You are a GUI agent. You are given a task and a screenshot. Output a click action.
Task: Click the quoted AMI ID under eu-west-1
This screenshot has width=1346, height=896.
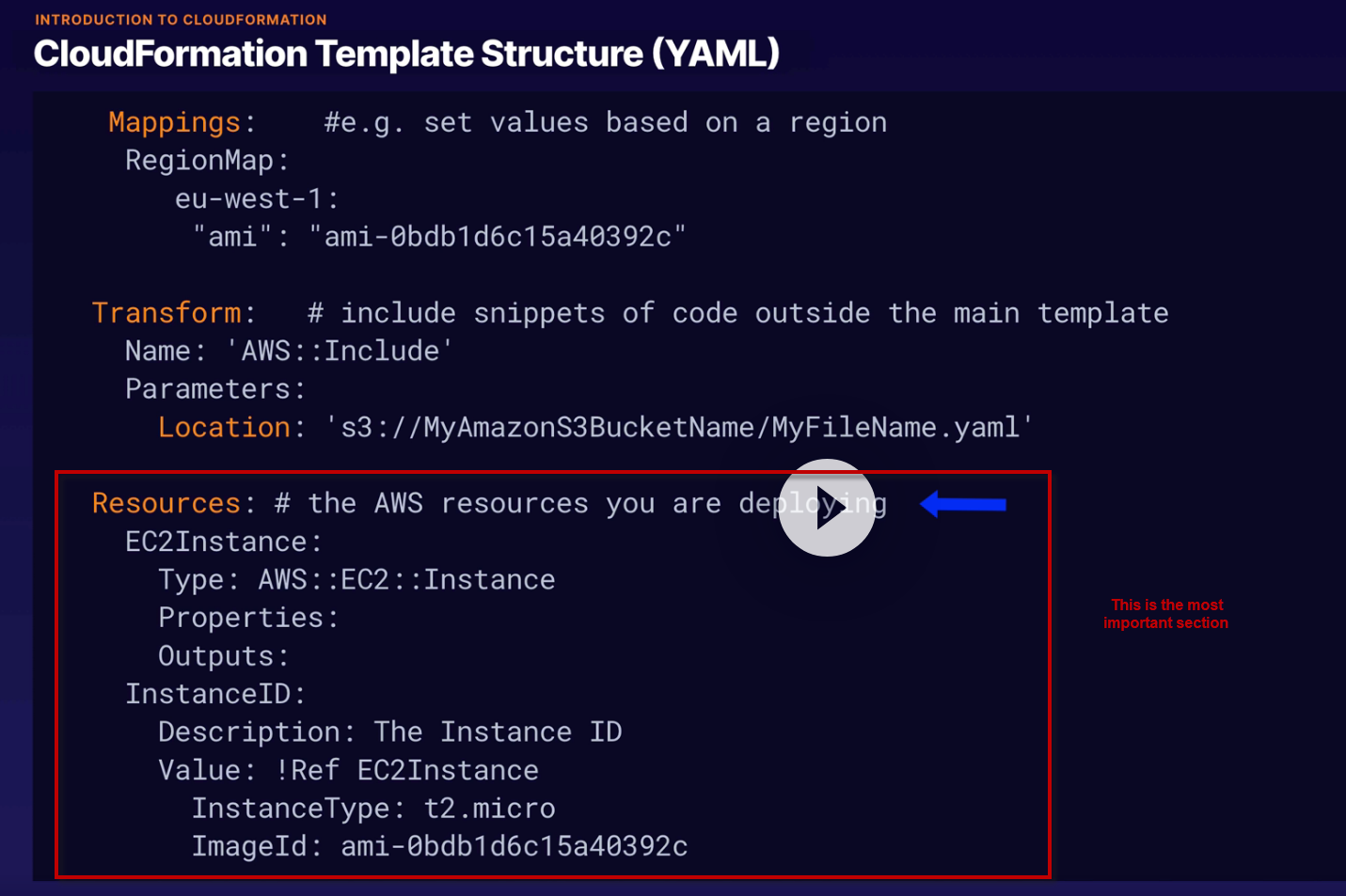[498, 236]
